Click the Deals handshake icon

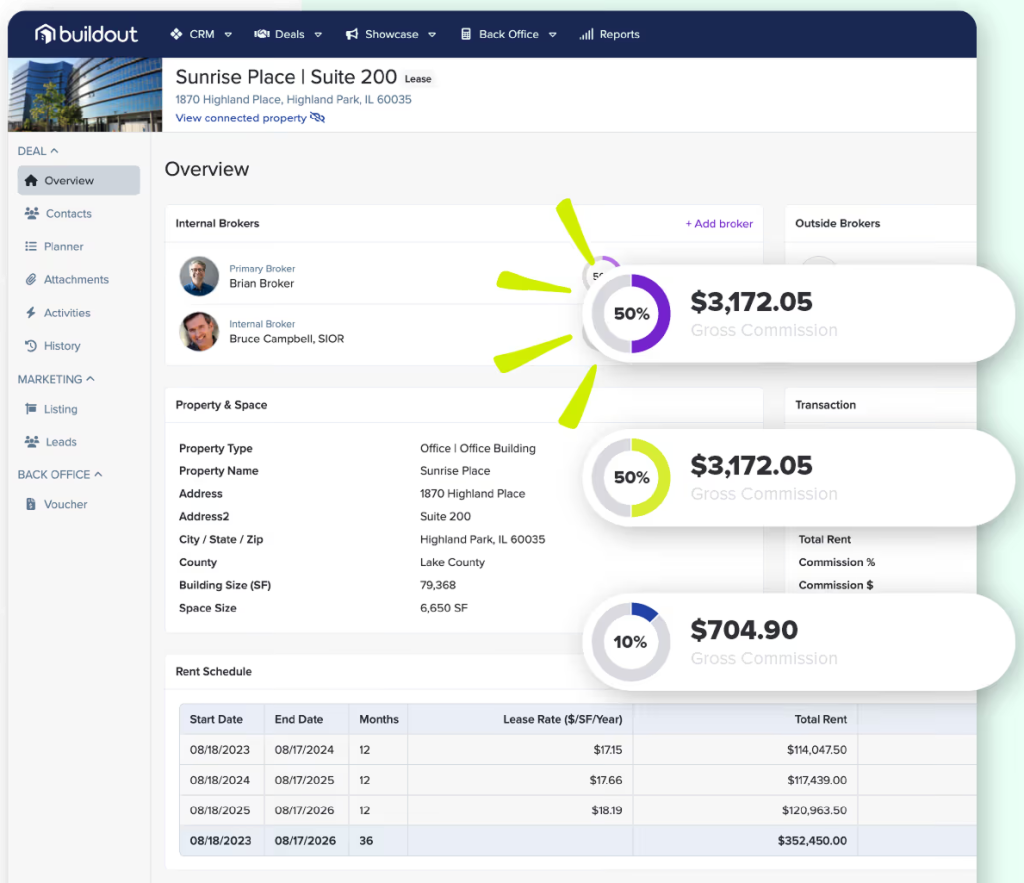click(262, 34)
